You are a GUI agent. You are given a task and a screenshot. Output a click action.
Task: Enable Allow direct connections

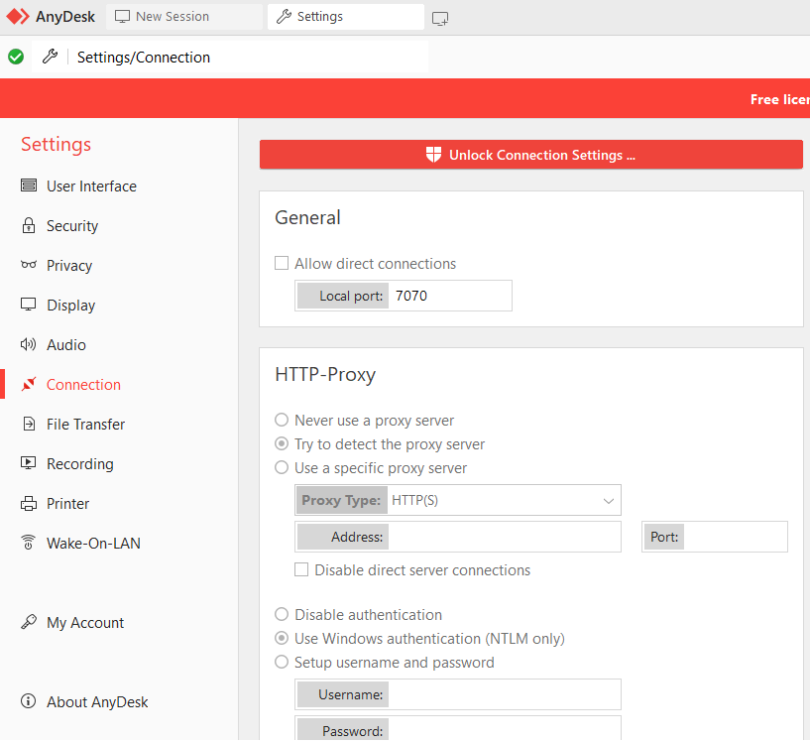tap(281, 263)
